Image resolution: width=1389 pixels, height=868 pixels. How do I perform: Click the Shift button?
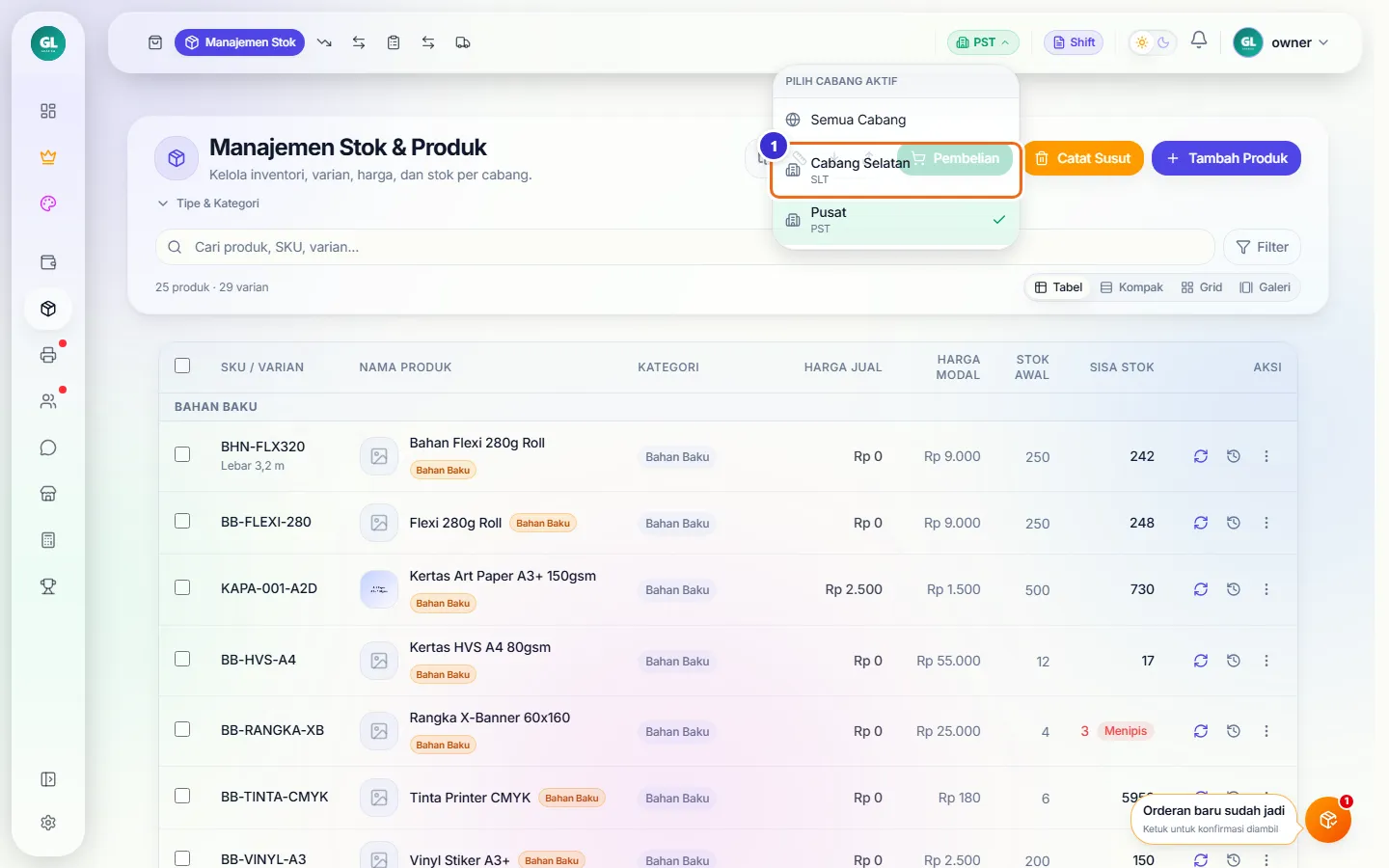(x=1074, y=42)
